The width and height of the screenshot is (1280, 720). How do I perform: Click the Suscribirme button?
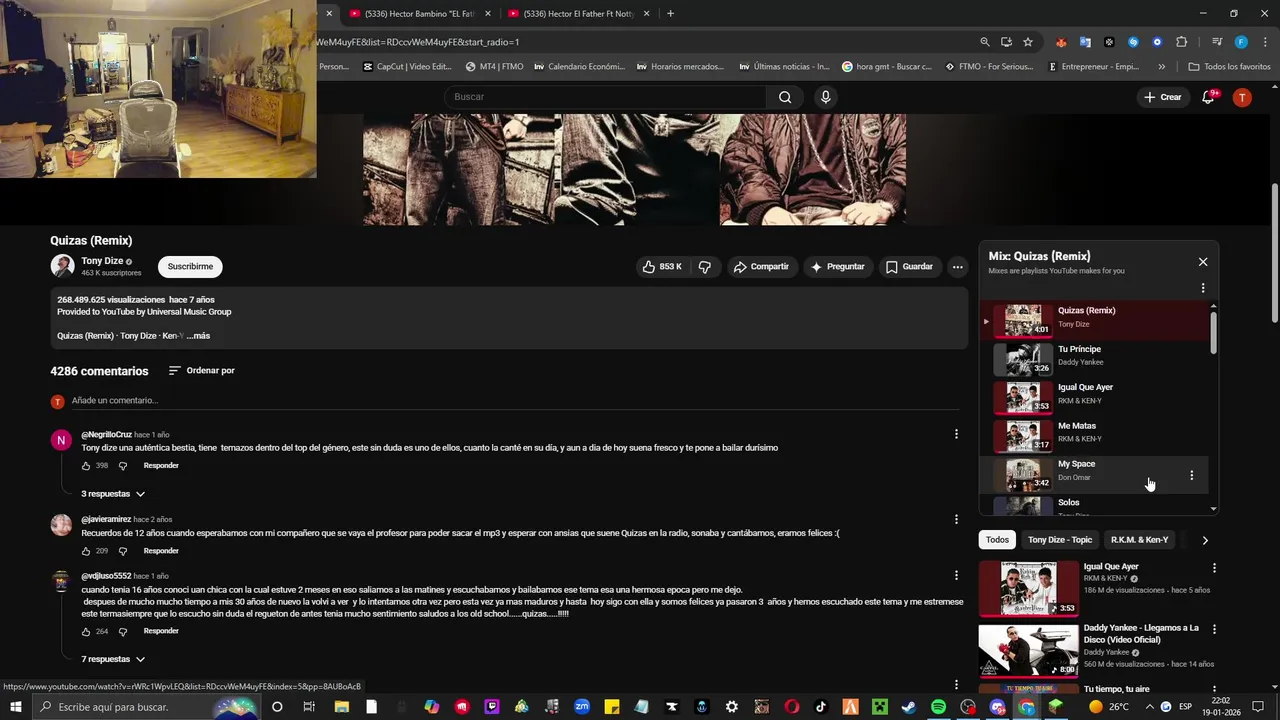[190, 267]
